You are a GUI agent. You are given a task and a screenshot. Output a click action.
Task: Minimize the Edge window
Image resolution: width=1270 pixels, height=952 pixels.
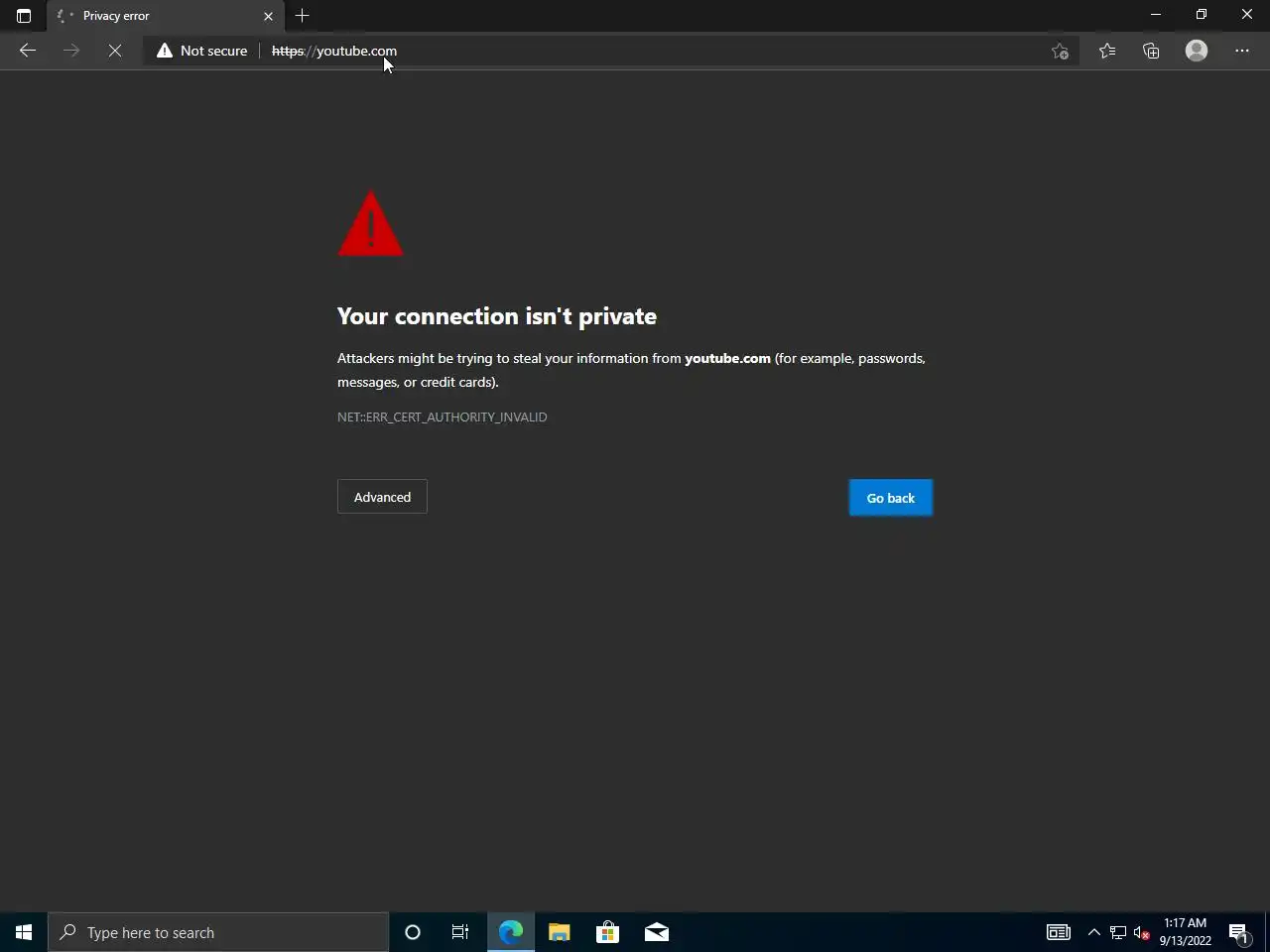(x=1156, y=15)
